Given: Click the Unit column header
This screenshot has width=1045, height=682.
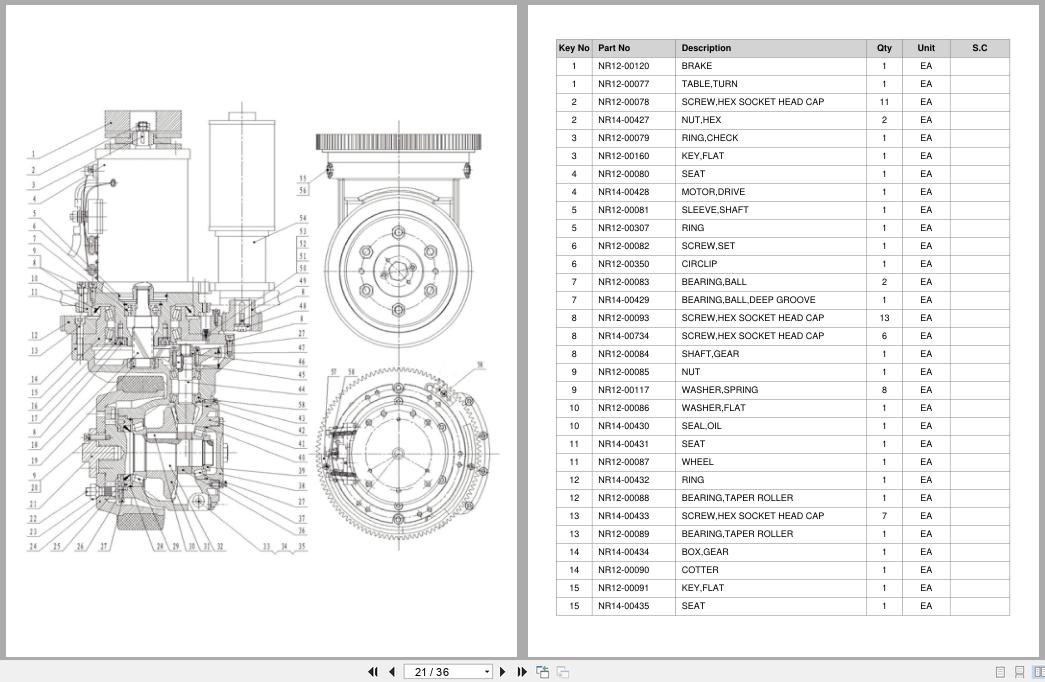Looking at the screenshot, I should 926,48.
